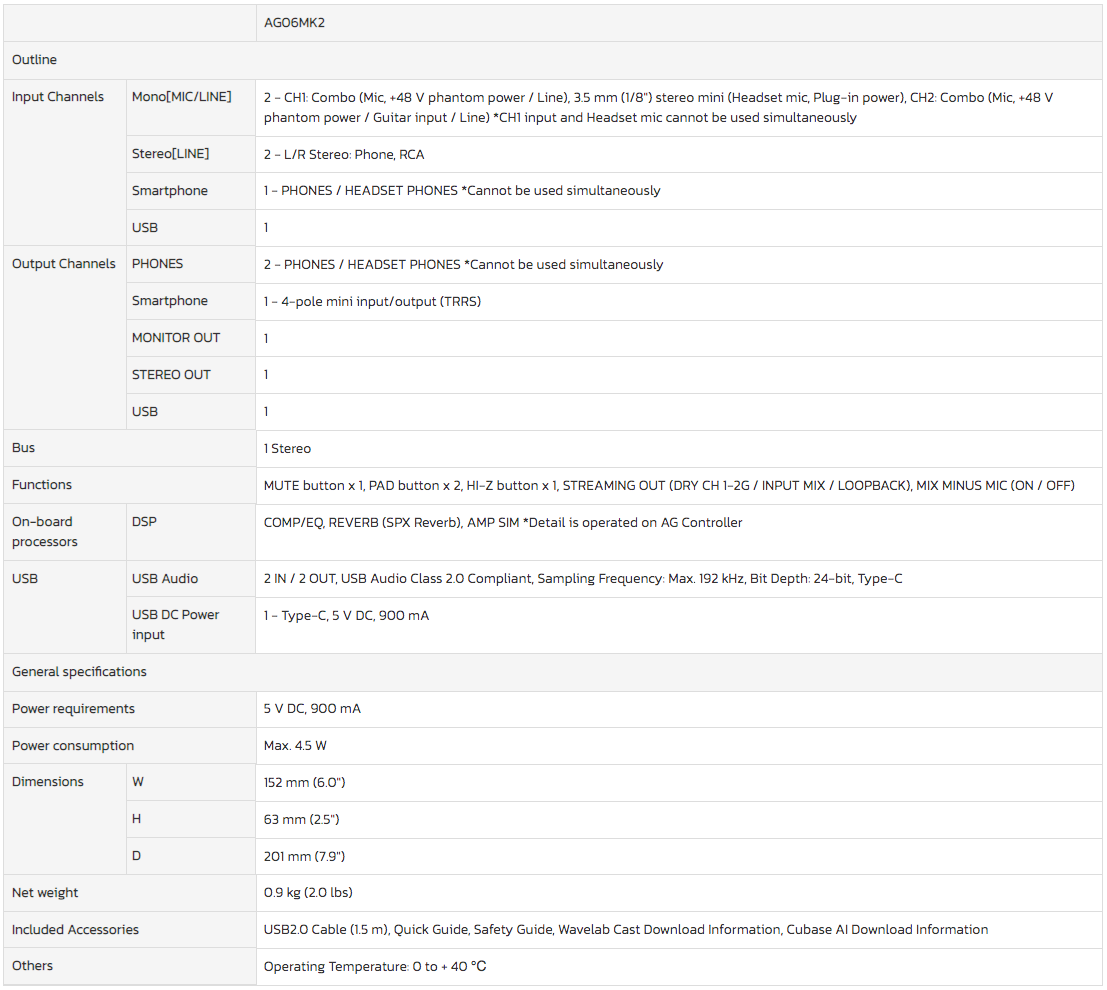The height and width of the screenshot is (990, 1107).
Task: Click the STEREO OUT label
Action: point(171,375)
